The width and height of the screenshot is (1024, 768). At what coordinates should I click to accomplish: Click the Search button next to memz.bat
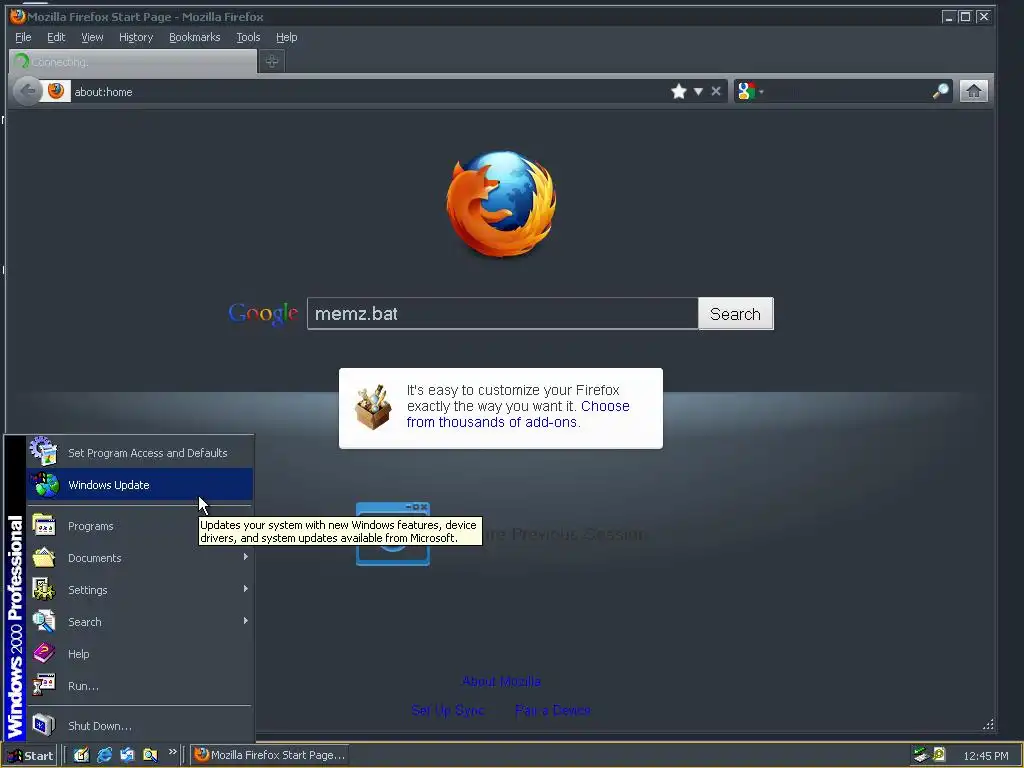[x=735, y=313]
